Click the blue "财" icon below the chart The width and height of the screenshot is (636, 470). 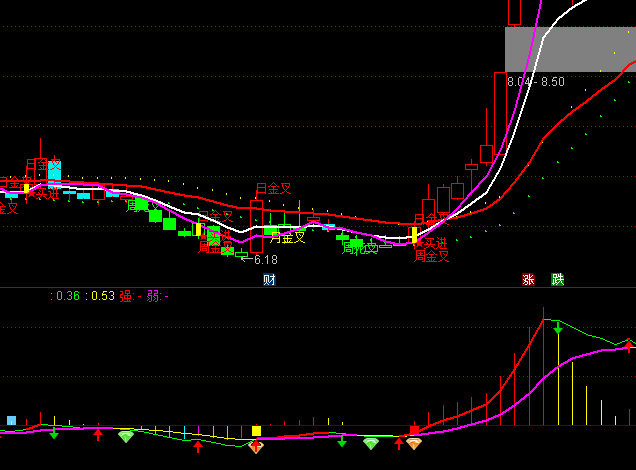click(x=269, y=279)
